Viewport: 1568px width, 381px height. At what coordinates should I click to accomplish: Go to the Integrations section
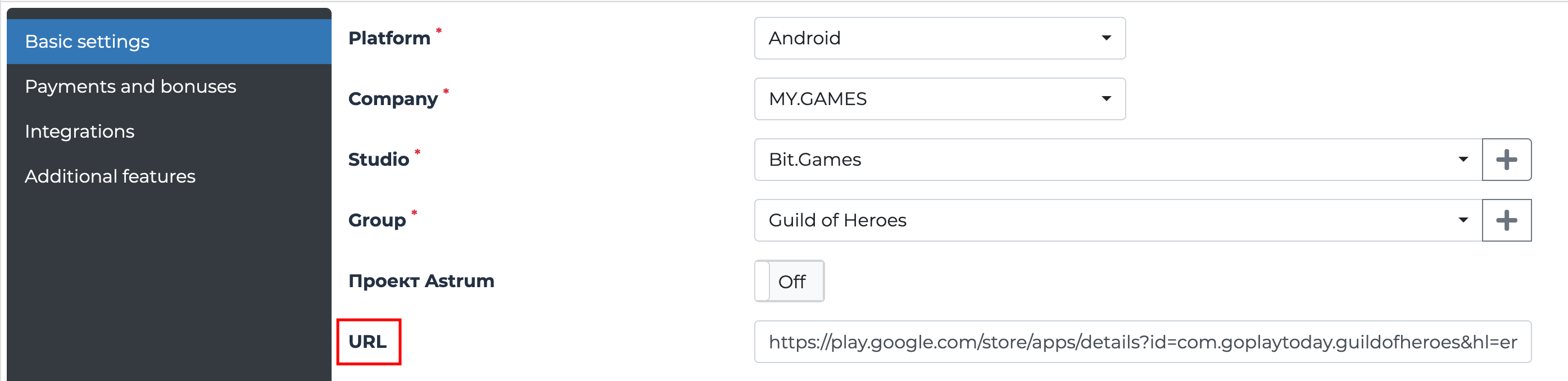pyautogui.click(x=80, y=131)
